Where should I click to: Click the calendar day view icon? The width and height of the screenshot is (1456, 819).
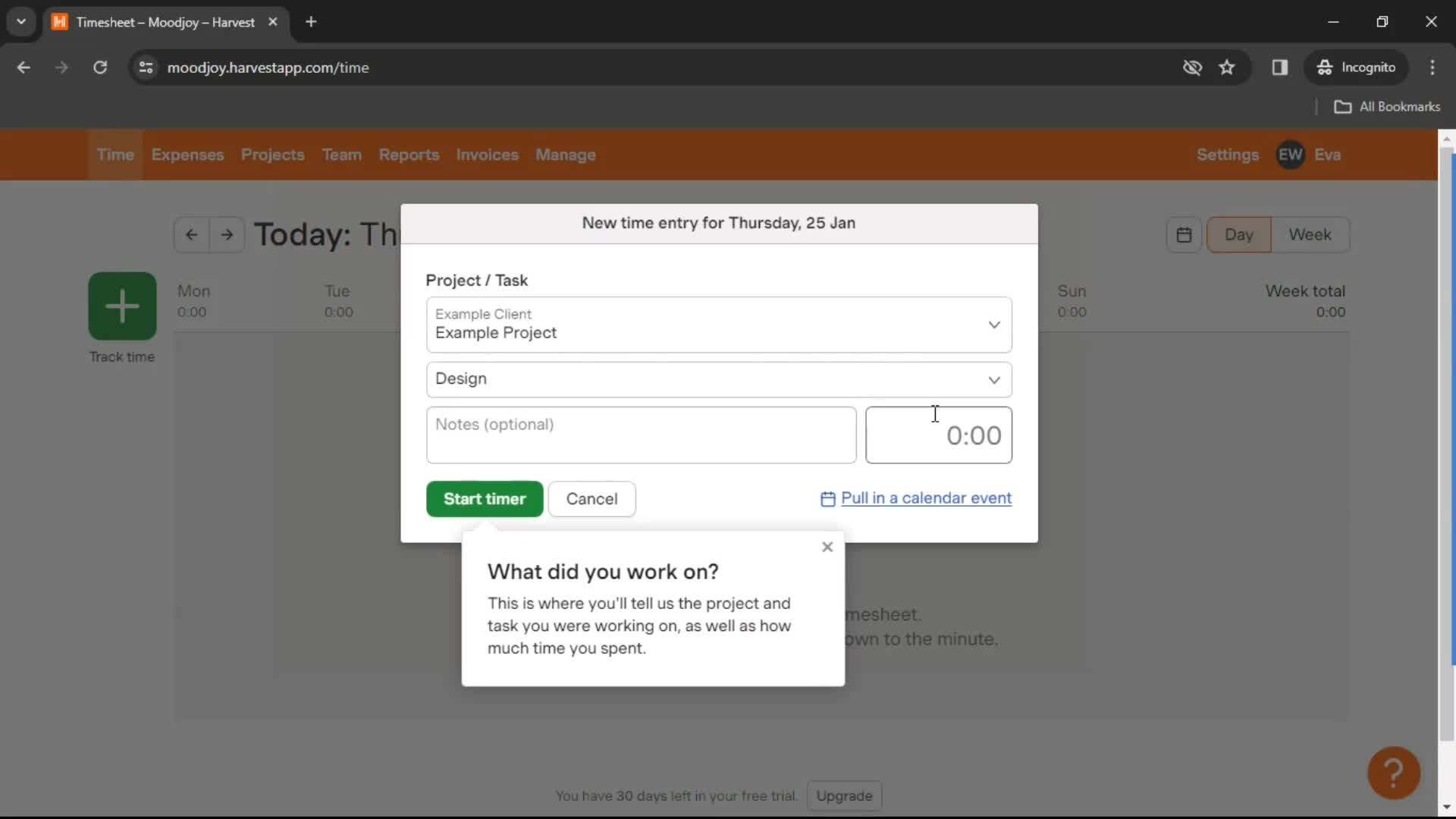1184,234
